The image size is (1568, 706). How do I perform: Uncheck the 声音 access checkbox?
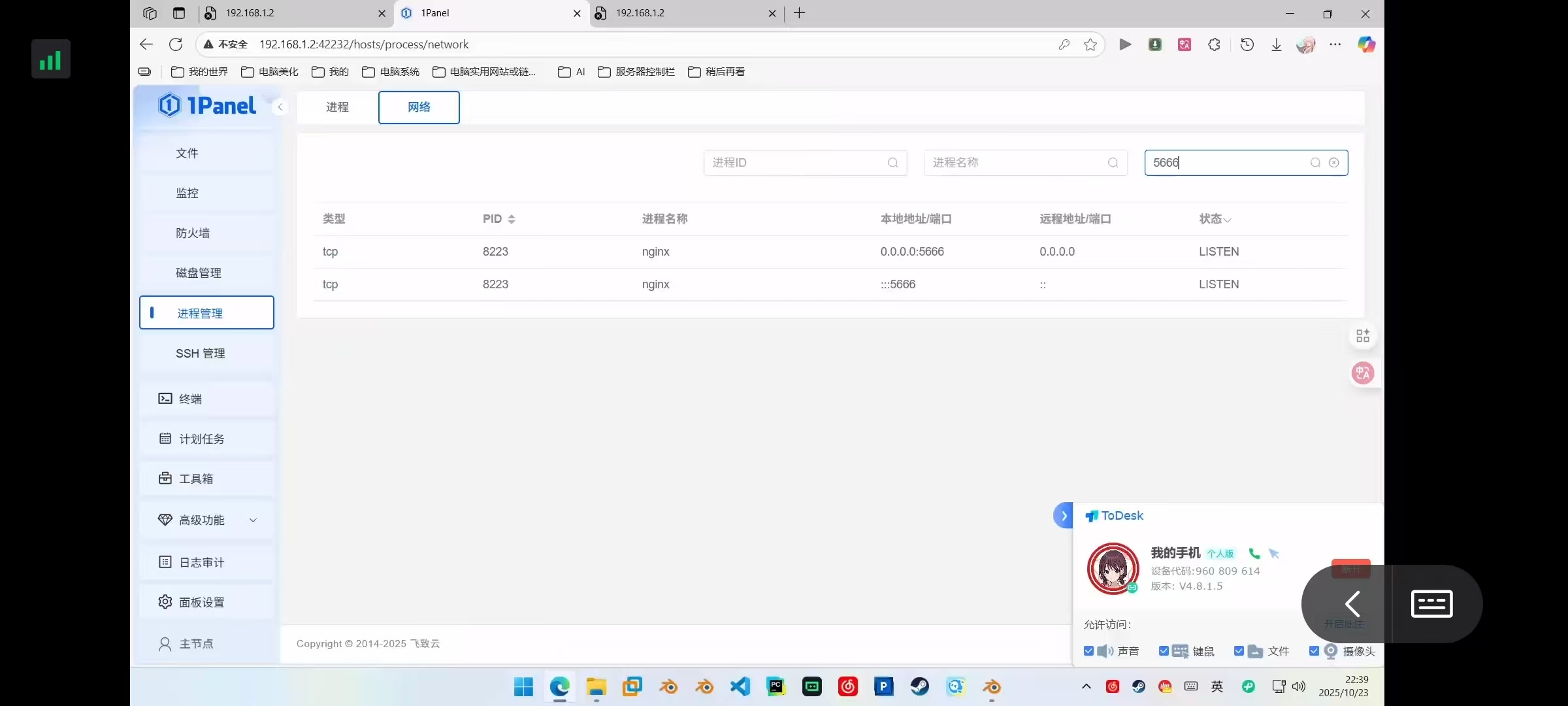[1088, 651]
